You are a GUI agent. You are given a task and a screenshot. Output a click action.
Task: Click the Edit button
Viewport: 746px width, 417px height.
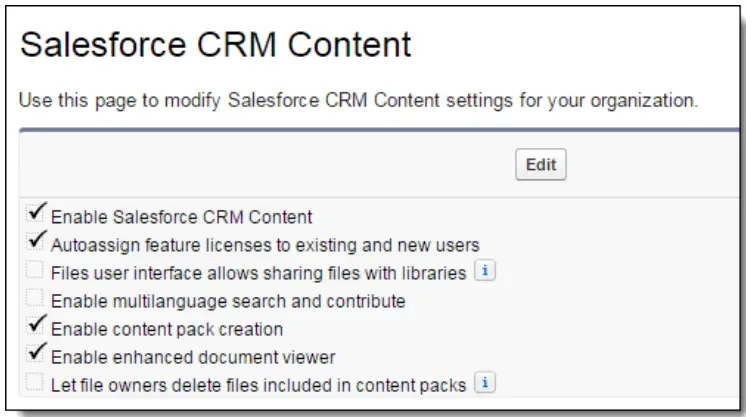pos(541,166)
